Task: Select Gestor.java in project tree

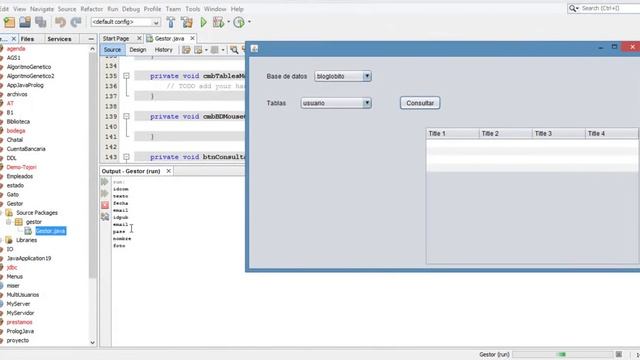Action: tap(51, 231)
